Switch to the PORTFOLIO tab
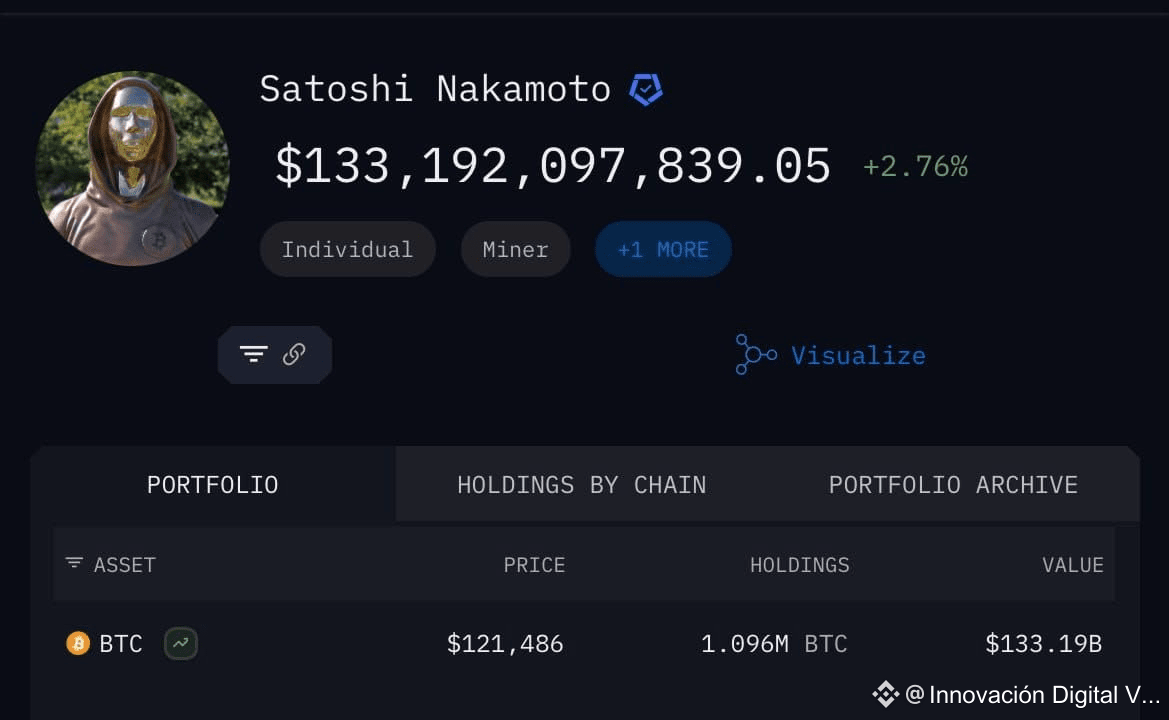The image size is (1169, 720). (213, 484)
